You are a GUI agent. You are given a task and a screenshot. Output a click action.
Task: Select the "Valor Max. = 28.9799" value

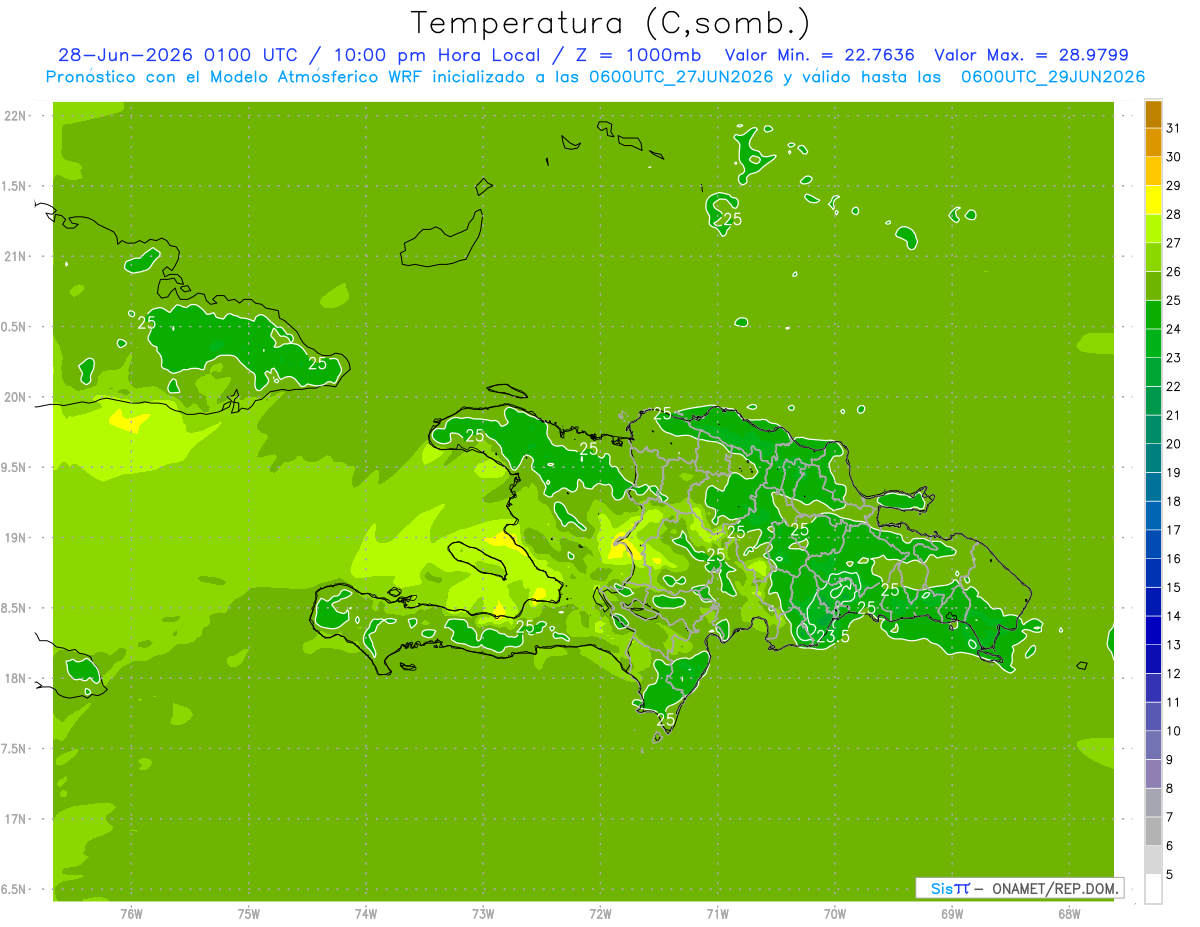coord(1031,55)
